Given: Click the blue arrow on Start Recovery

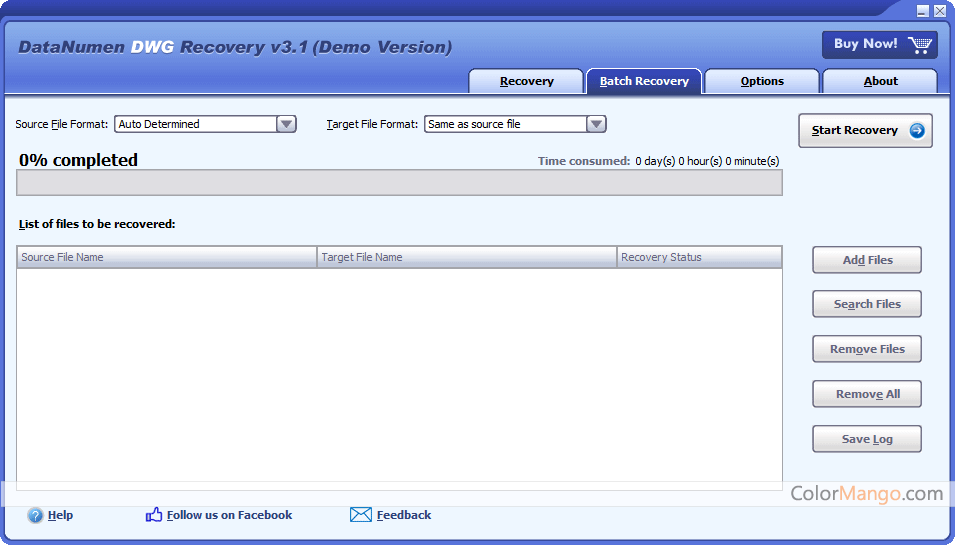Looking at the screenshot, I should pyautogui.click(x=917, y=130).
